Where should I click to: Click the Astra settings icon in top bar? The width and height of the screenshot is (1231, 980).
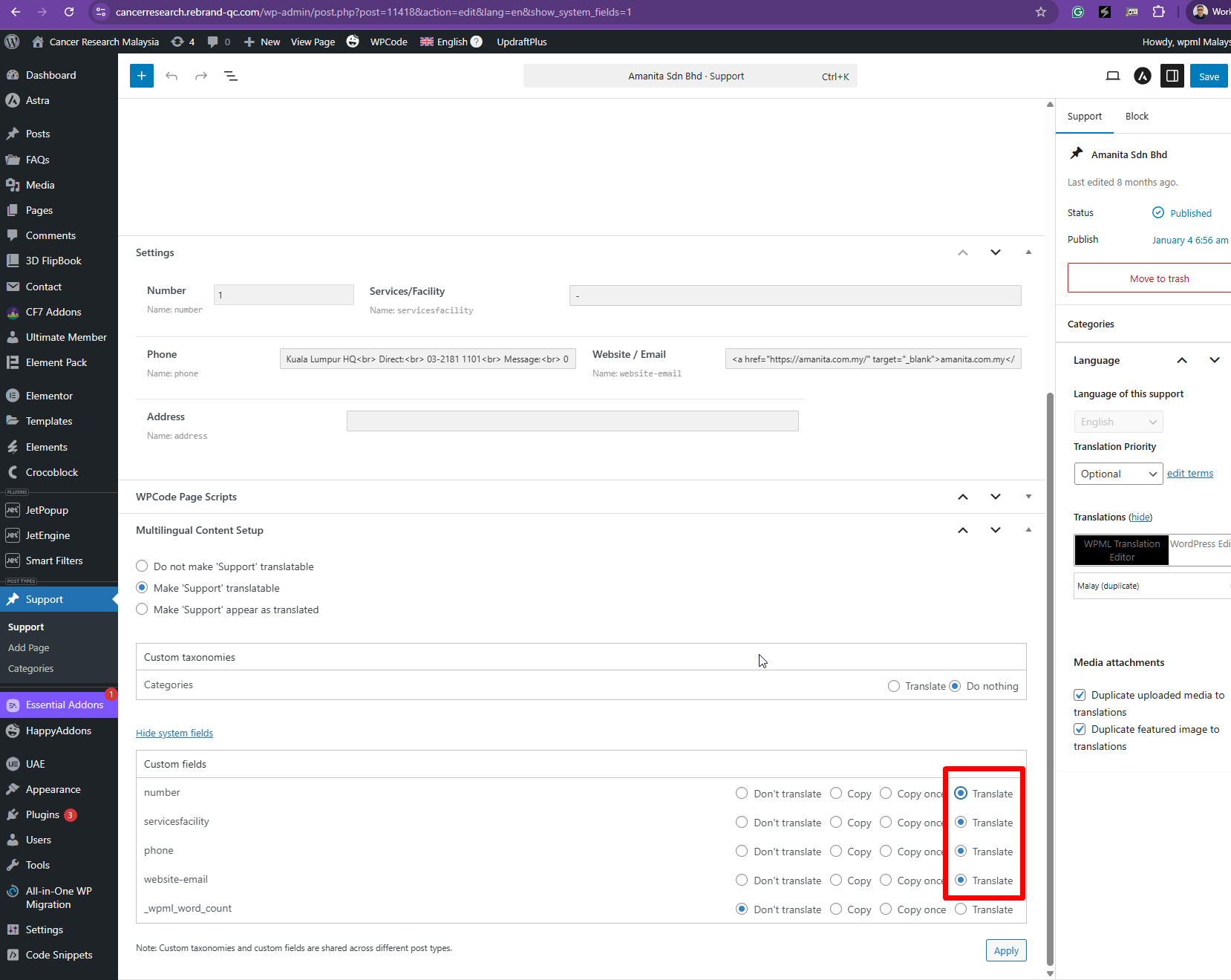click(1143, 76)
